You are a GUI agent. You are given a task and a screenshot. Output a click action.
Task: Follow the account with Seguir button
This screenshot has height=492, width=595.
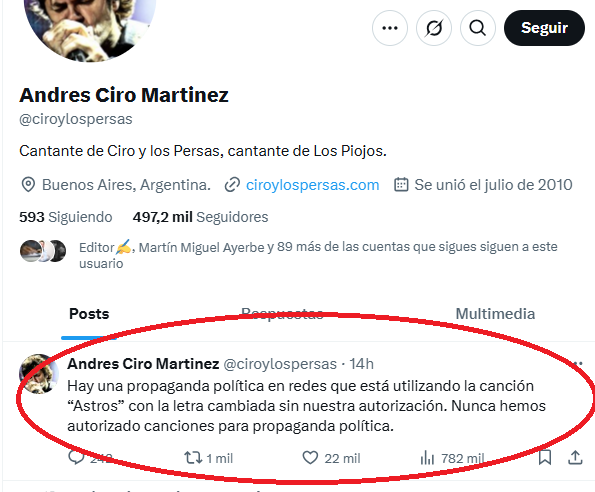[544, 28]
